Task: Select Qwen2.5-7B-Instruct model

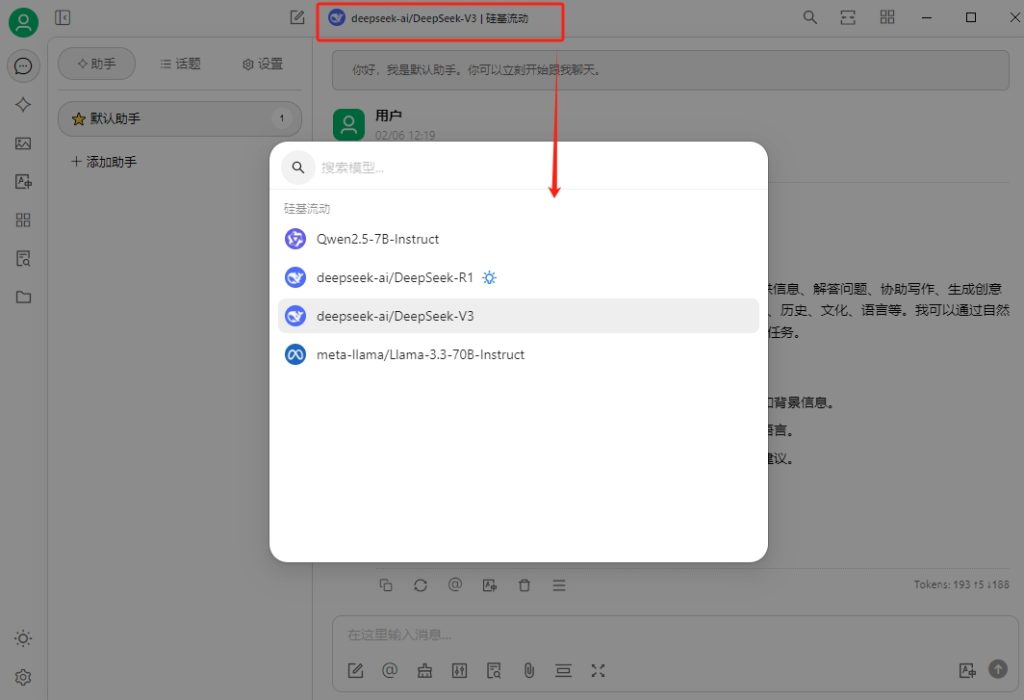Action: pos(519,239)
